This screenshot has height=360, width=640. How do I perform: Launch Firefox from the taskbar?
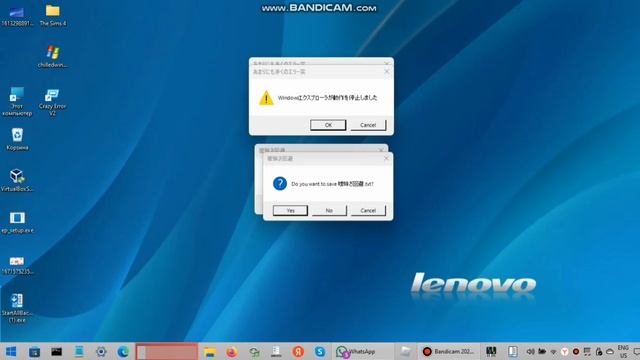tap(232, 351)
